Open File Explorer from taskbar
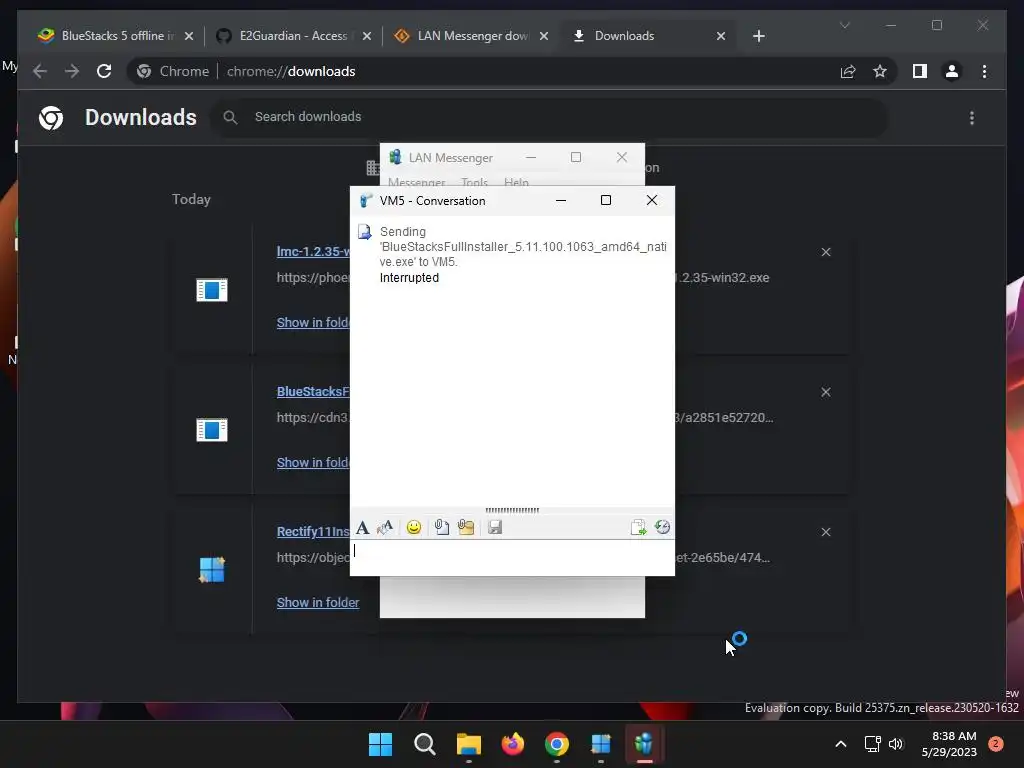1024x768 pixels. (468, 744)
